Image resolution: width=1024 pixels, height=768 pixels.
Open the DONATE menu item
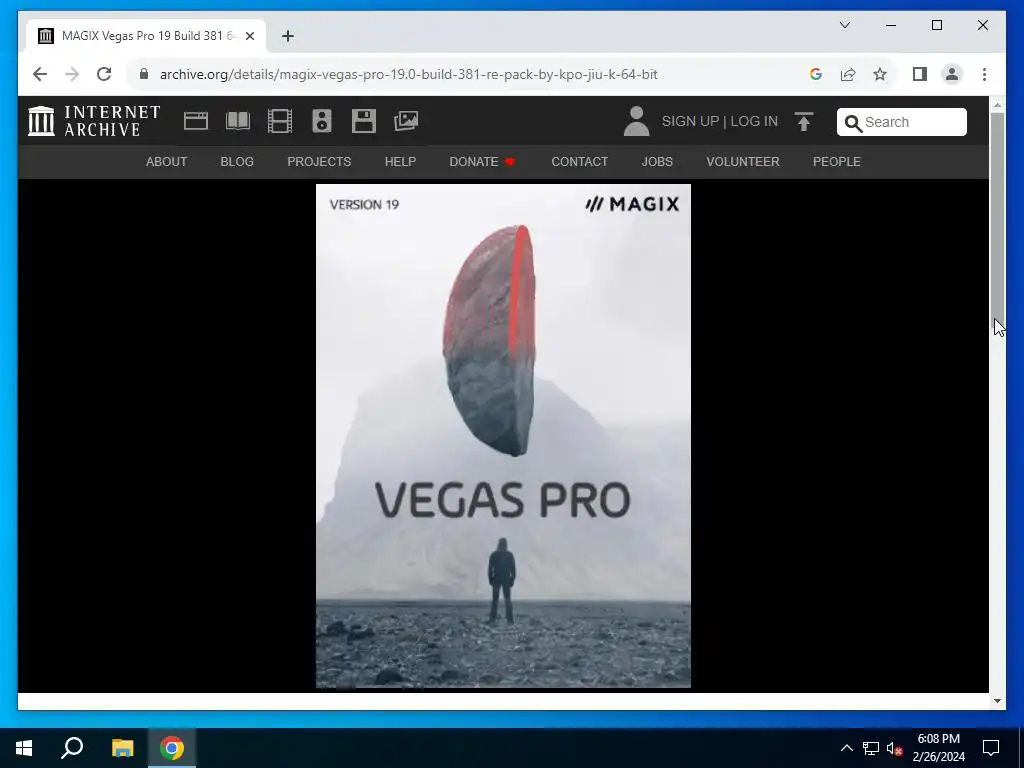[x=483, y=162]
